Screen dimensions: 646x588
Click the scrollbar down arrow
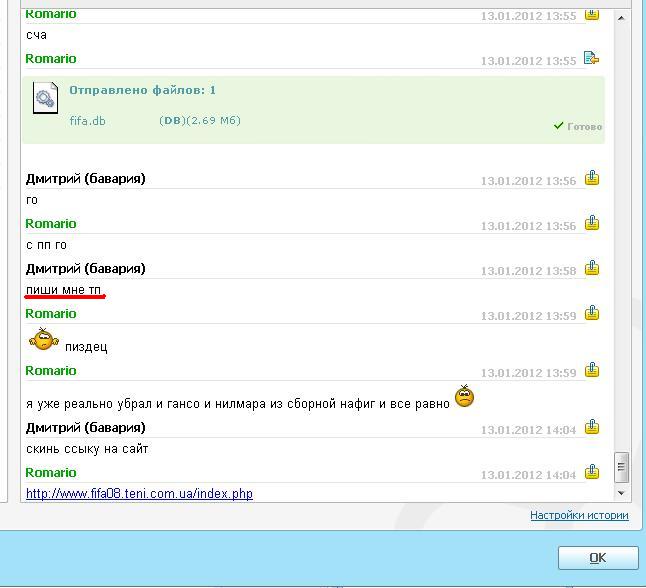621,493
